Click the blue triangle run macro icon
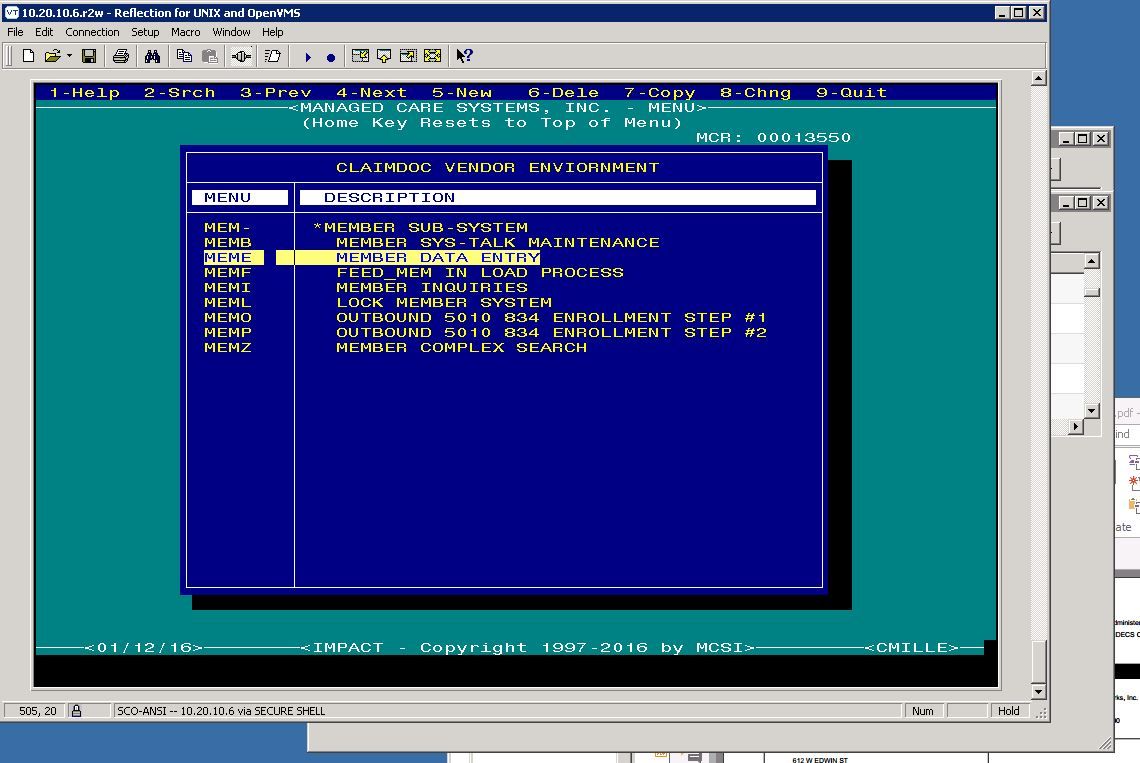1140x763 pixels. coord(308,57)
